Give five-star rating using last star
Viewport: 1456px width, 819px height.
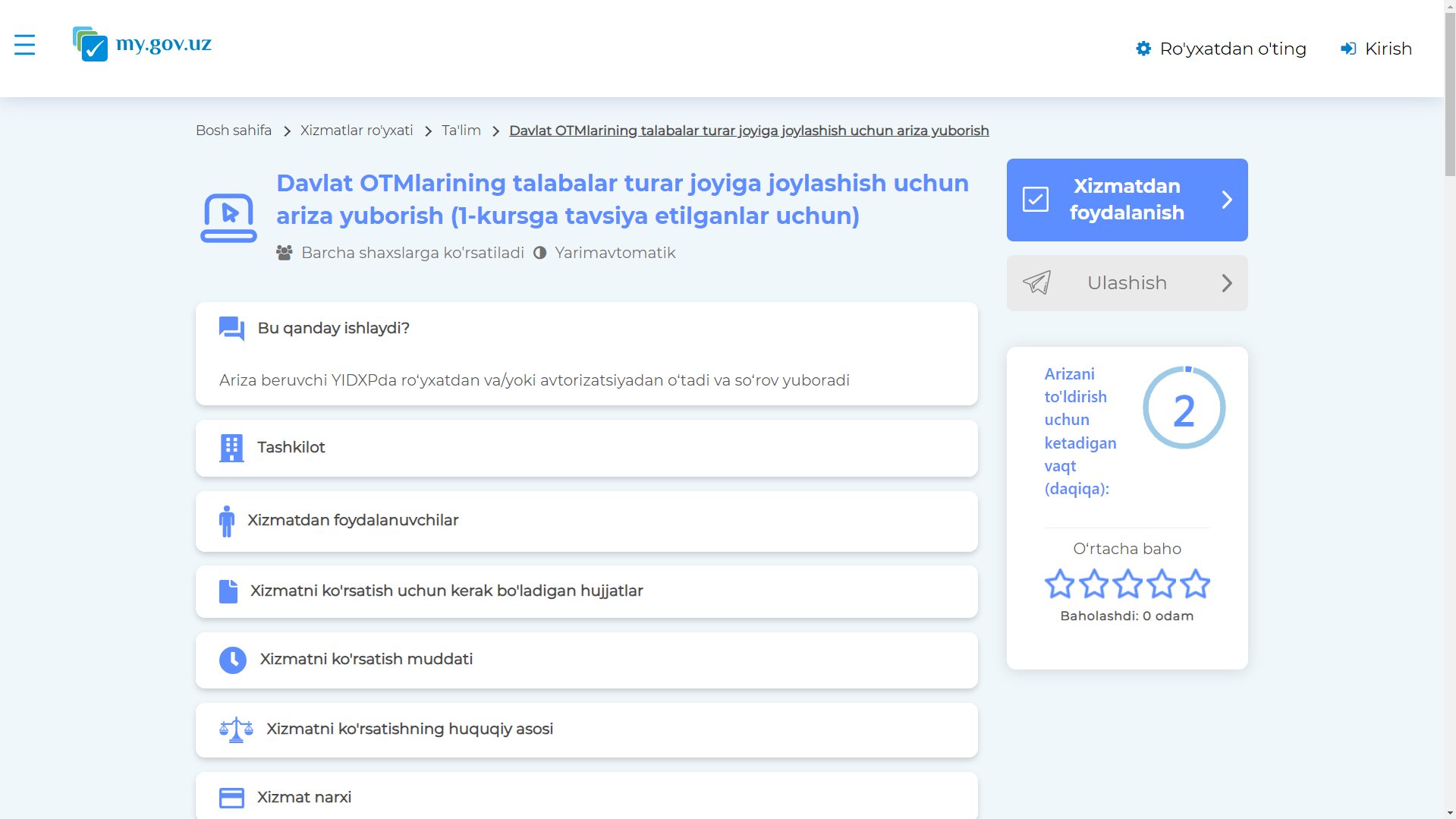coord(1195,584)
